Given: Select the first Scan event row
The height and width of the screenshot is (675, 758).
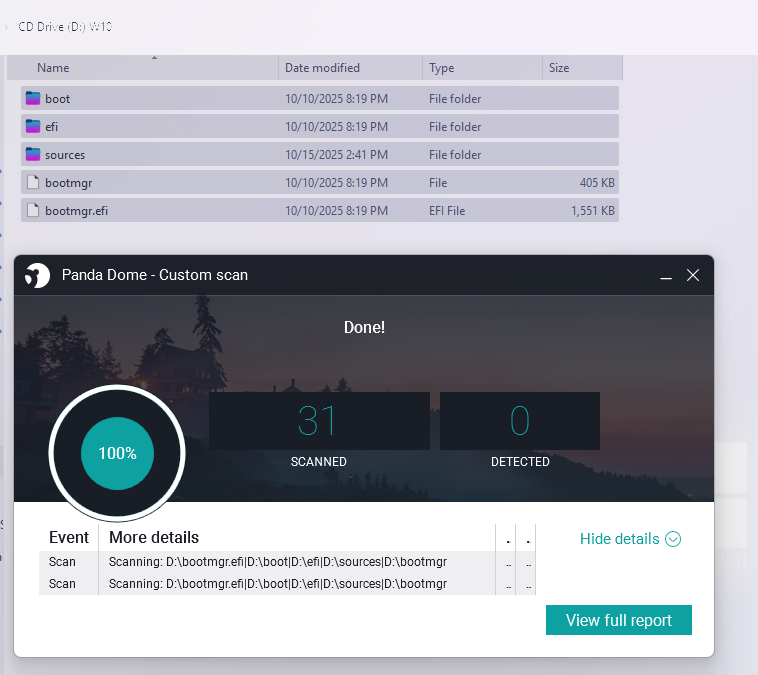Looking at the screenshot, I should 287,562.
